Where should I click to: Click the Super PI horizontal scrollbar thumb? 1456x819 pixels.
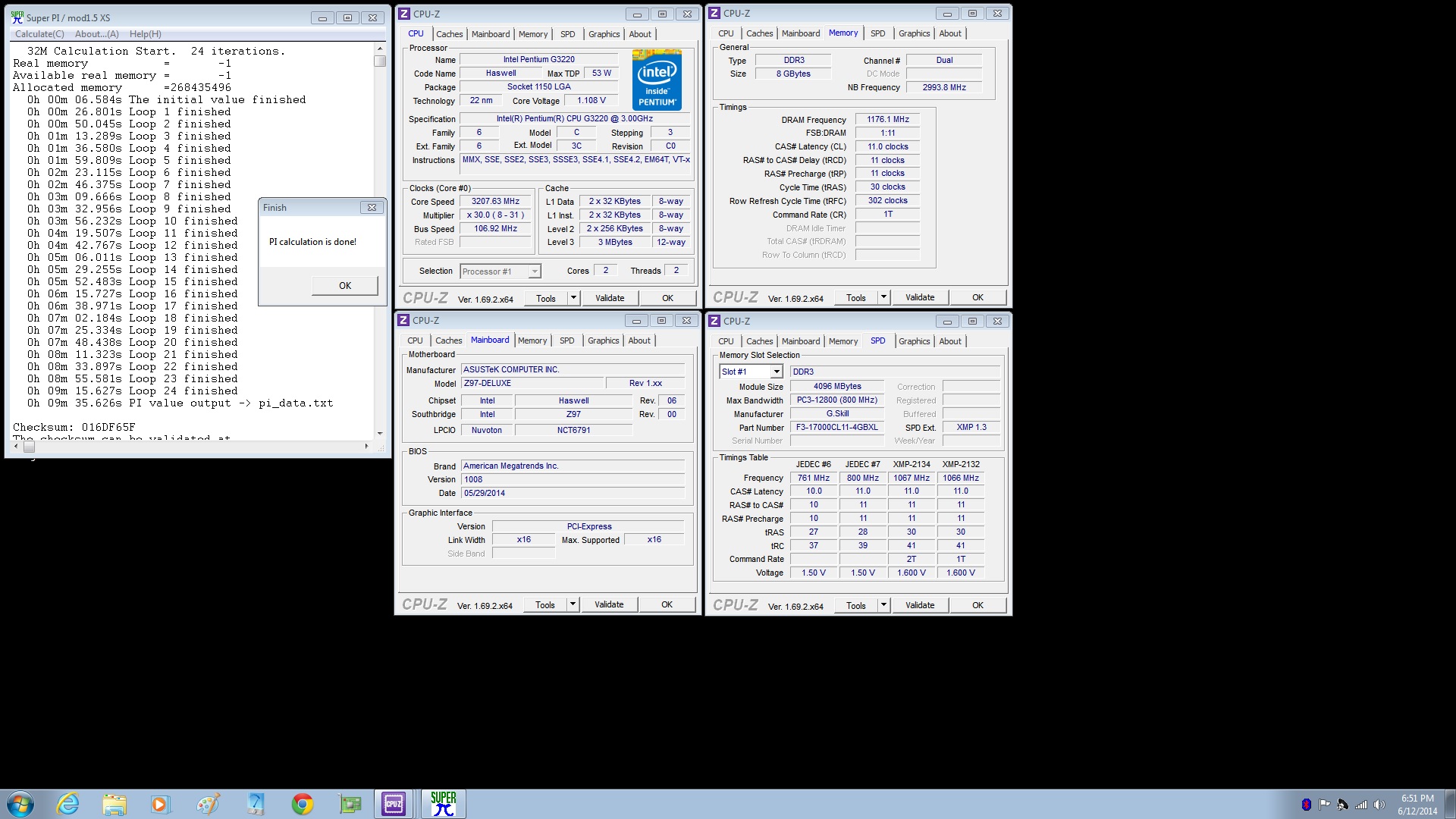point(29,446)
